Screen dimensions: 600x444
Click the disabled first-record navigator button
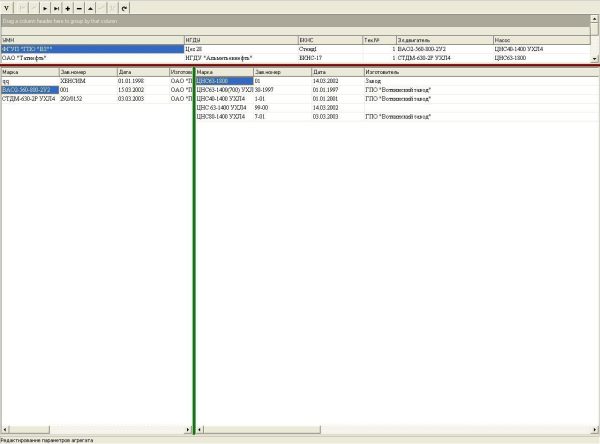tap(22, 8)
